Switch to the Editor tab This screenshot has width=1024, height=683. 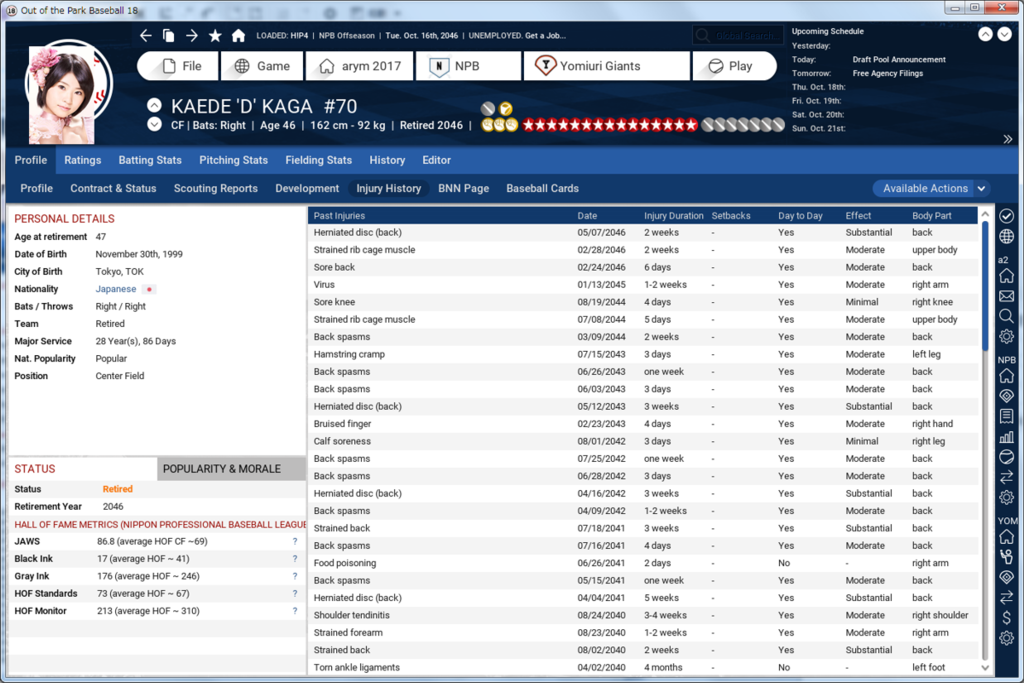pyautogui.click(x=436, y=160)
